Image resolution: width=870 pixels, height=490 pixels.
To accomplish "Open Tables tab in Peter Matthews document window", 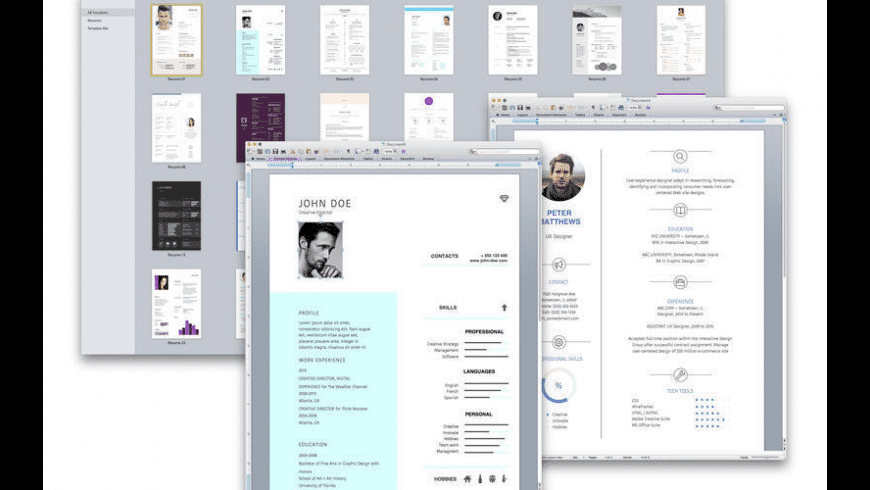I will tap(580, 115).
